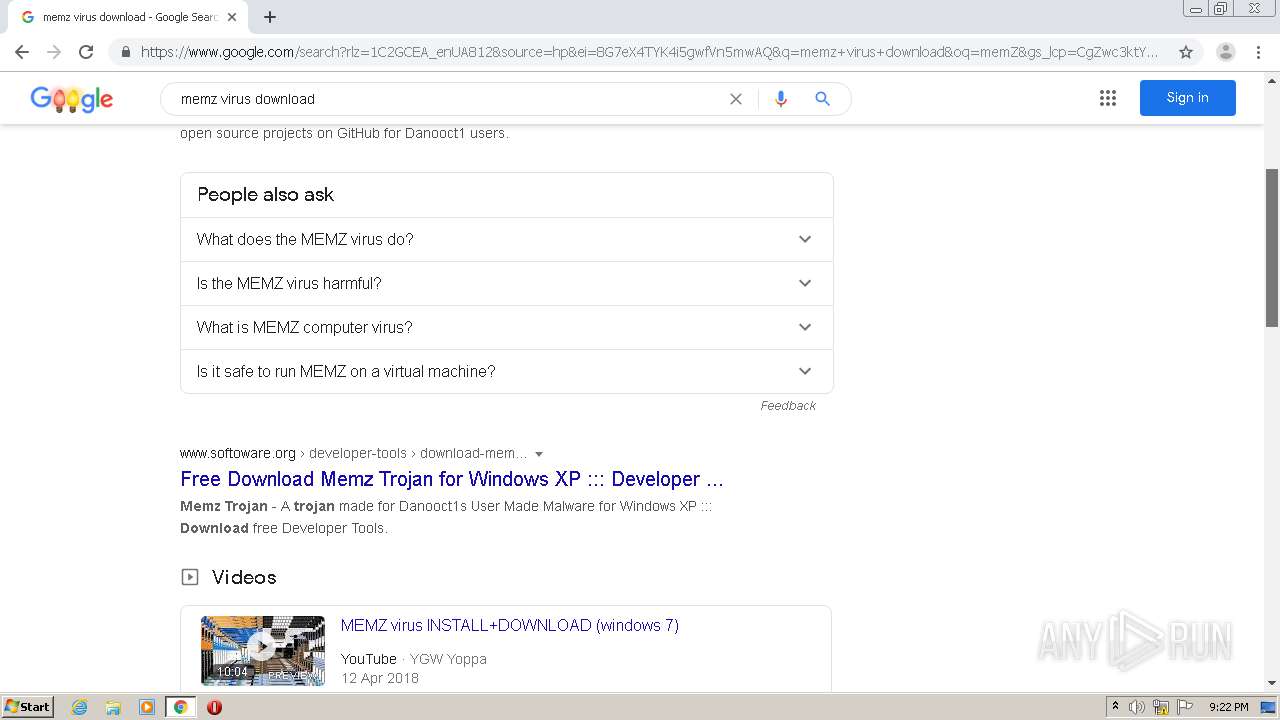
Task: Click the padlock site info icon
Action: tap(125, 52)
